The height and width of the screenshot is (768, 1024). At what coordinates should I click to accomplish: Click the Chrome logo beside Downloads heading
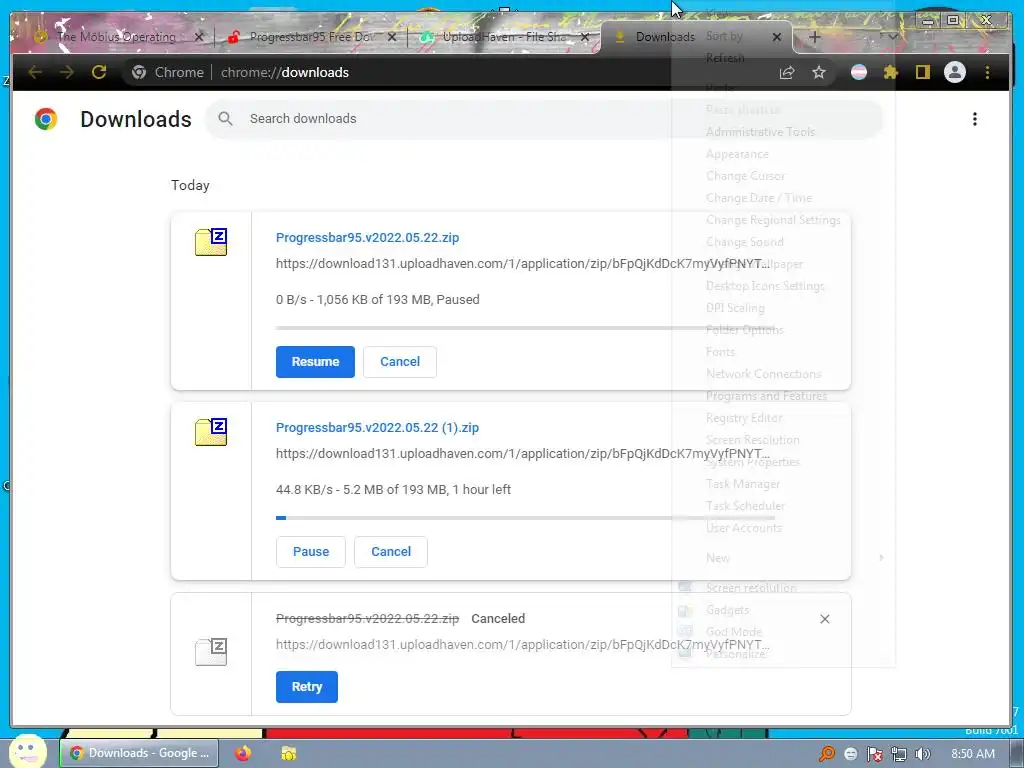tap(46, 119)
